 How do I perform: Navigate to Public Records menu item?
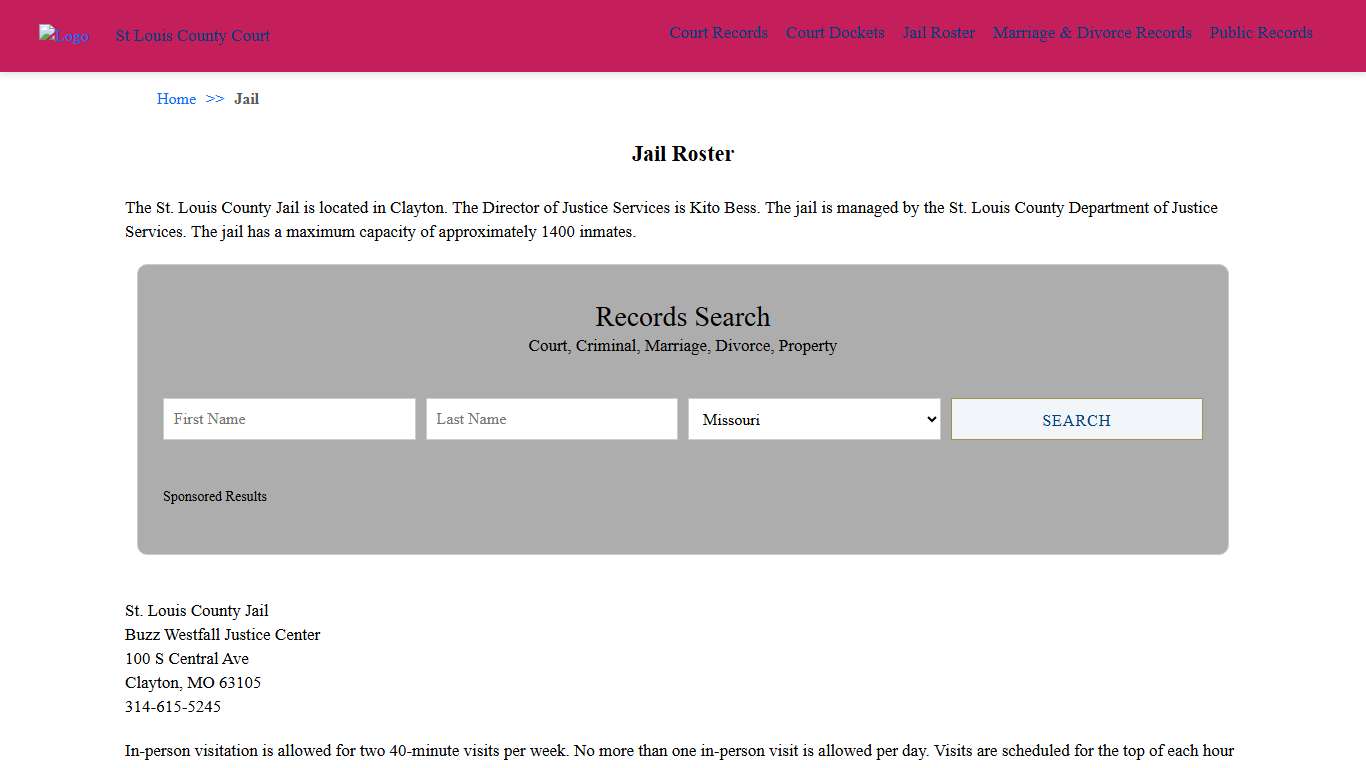tap(1261, 33)
